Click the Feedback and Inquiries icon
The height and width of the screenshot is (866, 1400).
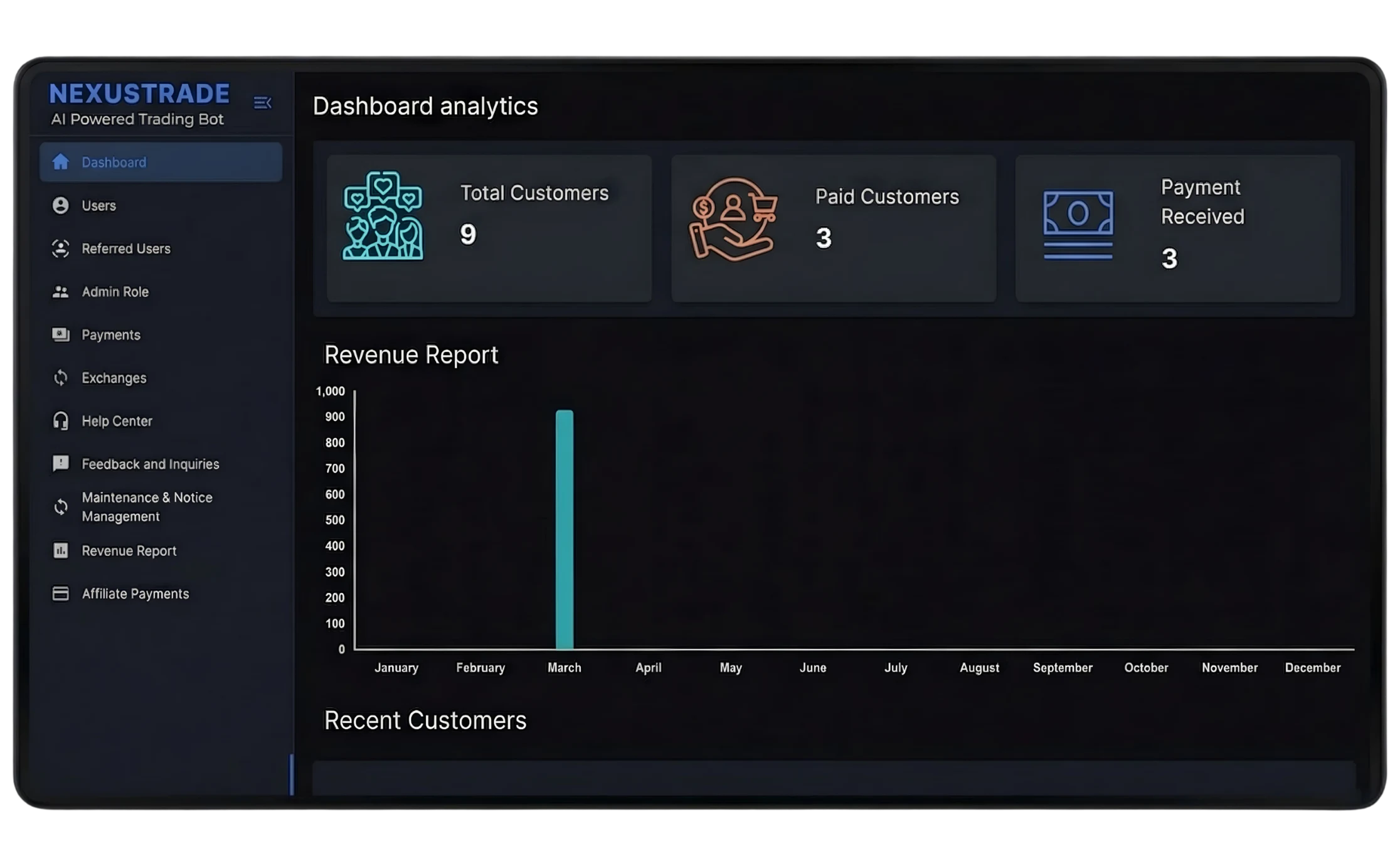[x=60, y=464]
